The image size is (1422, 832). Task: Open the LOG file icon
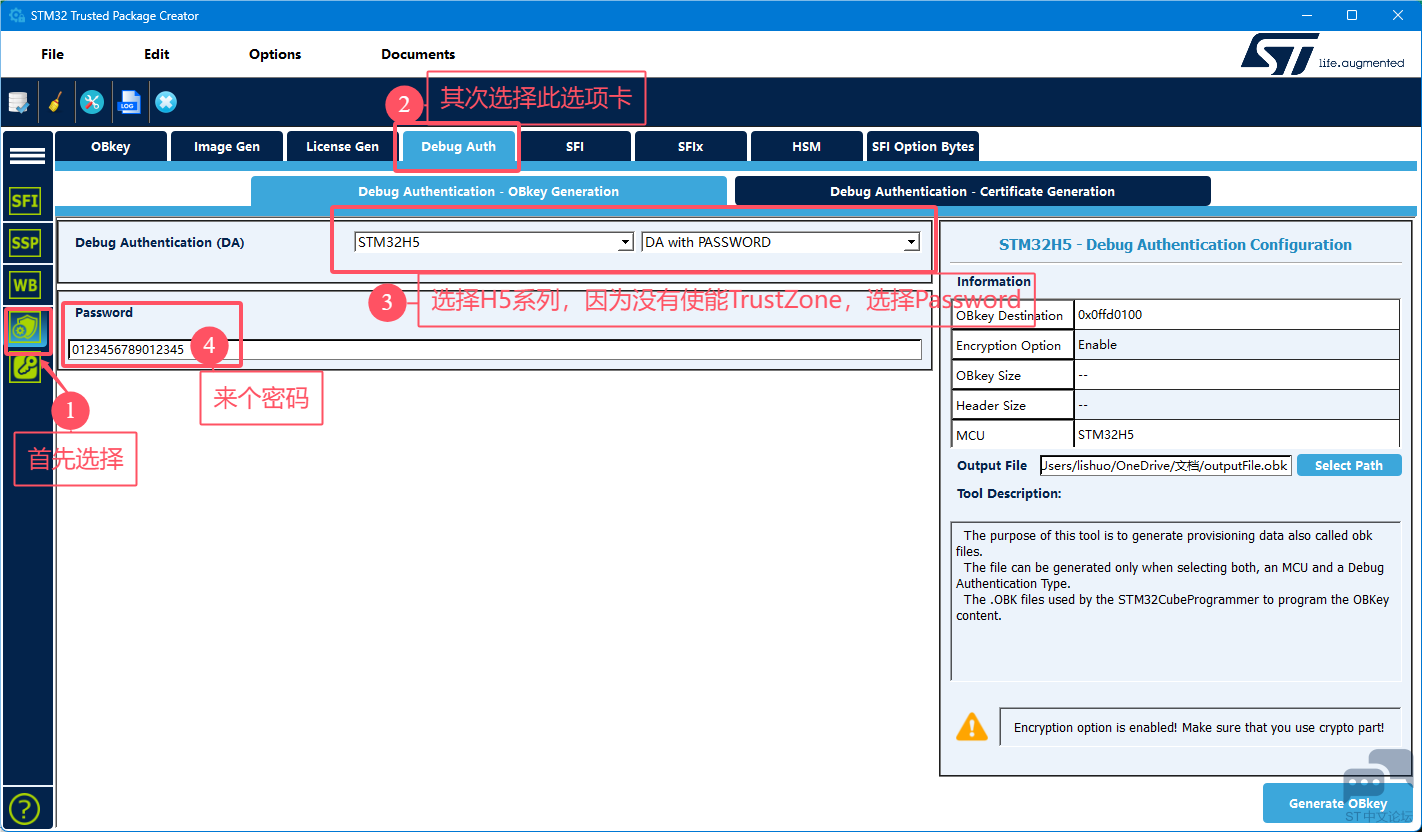pos(129,102)
